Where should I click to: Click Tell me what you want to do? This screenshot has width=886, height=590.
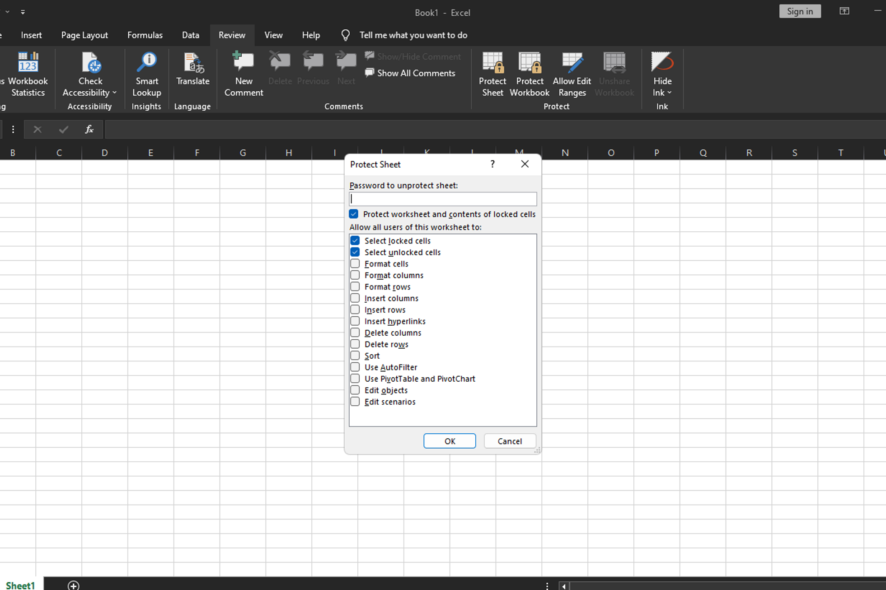[x=413, y=35]
